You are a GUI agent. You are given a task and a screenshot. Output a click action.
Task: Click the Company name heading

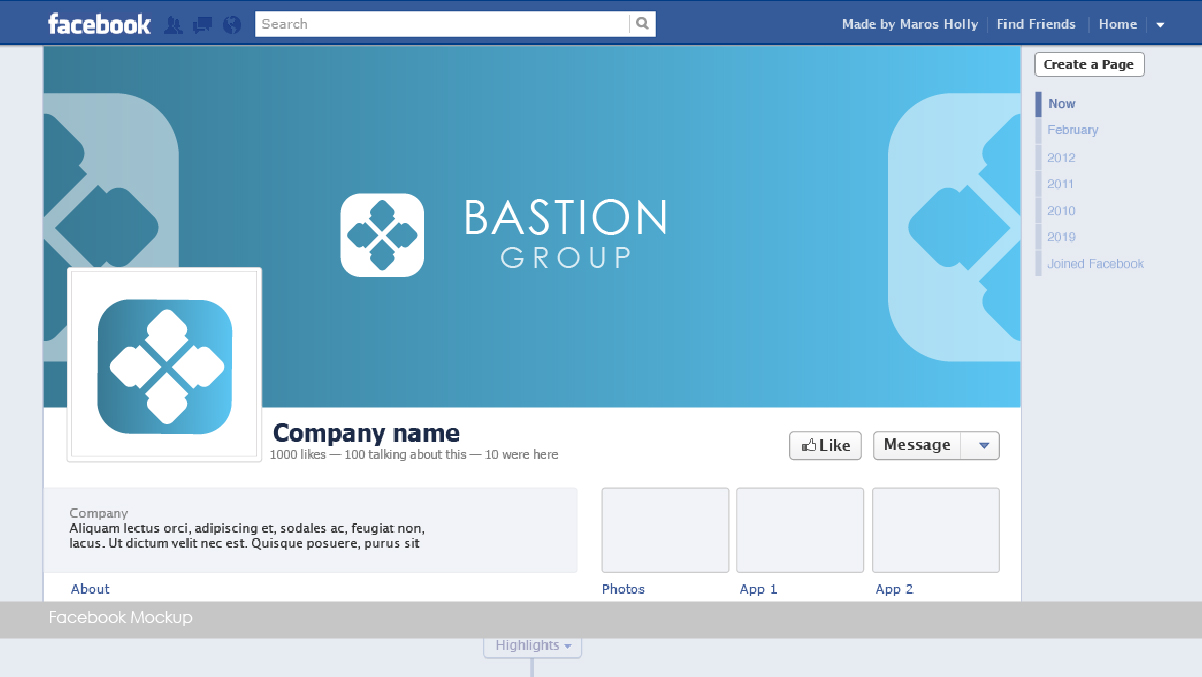click(x=366, y=433)
